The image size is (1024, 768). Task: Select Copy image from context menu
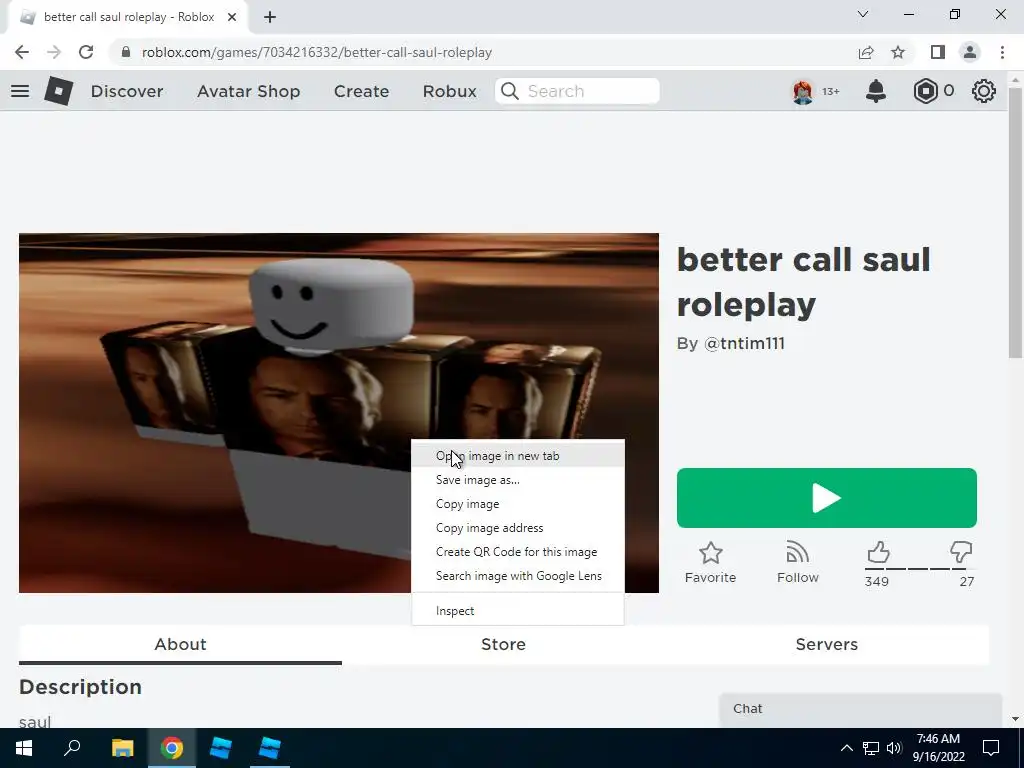[518, 504]
